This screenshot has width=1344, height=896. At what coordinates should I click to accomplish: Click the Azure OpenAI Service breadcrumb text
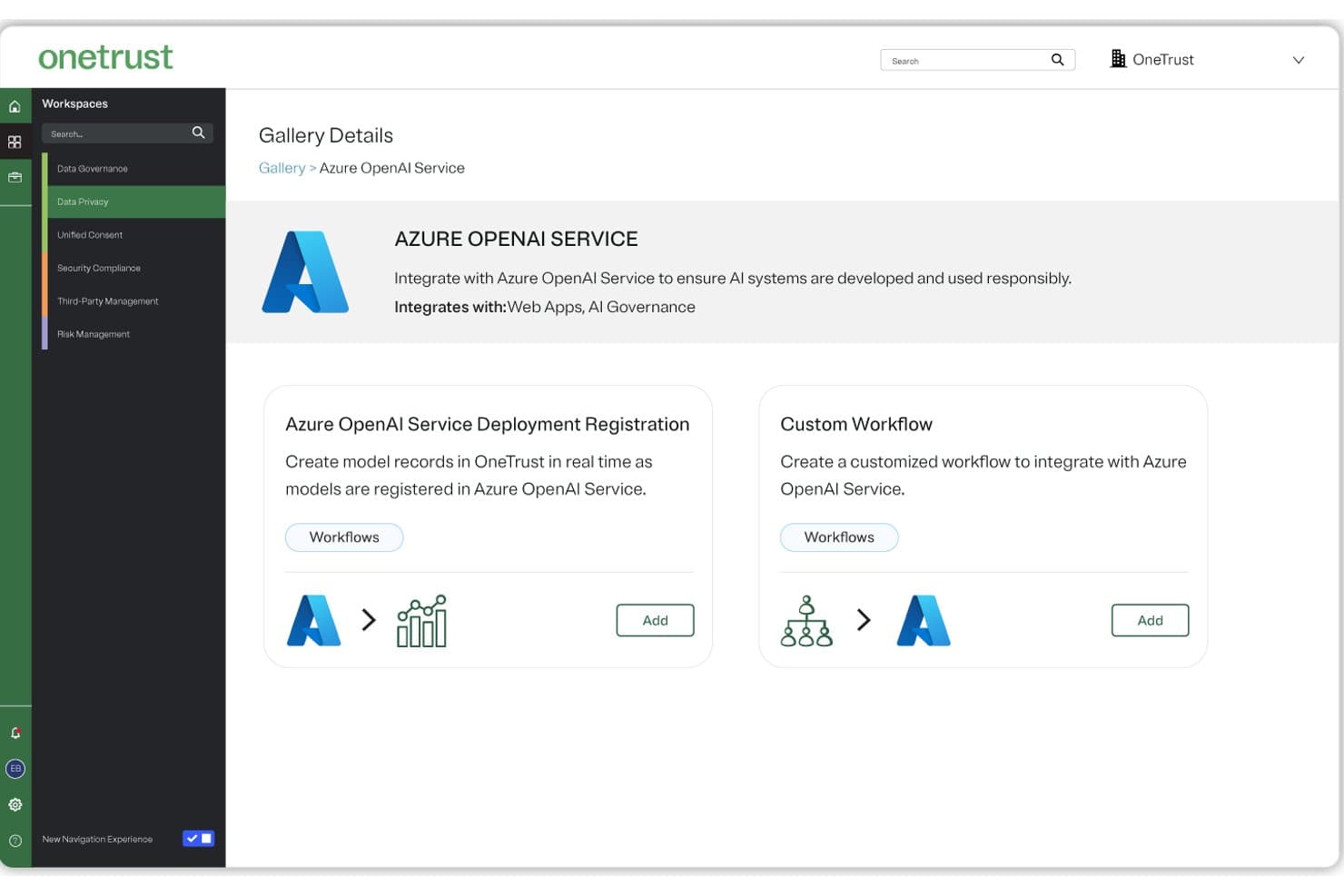pos(392,168)
